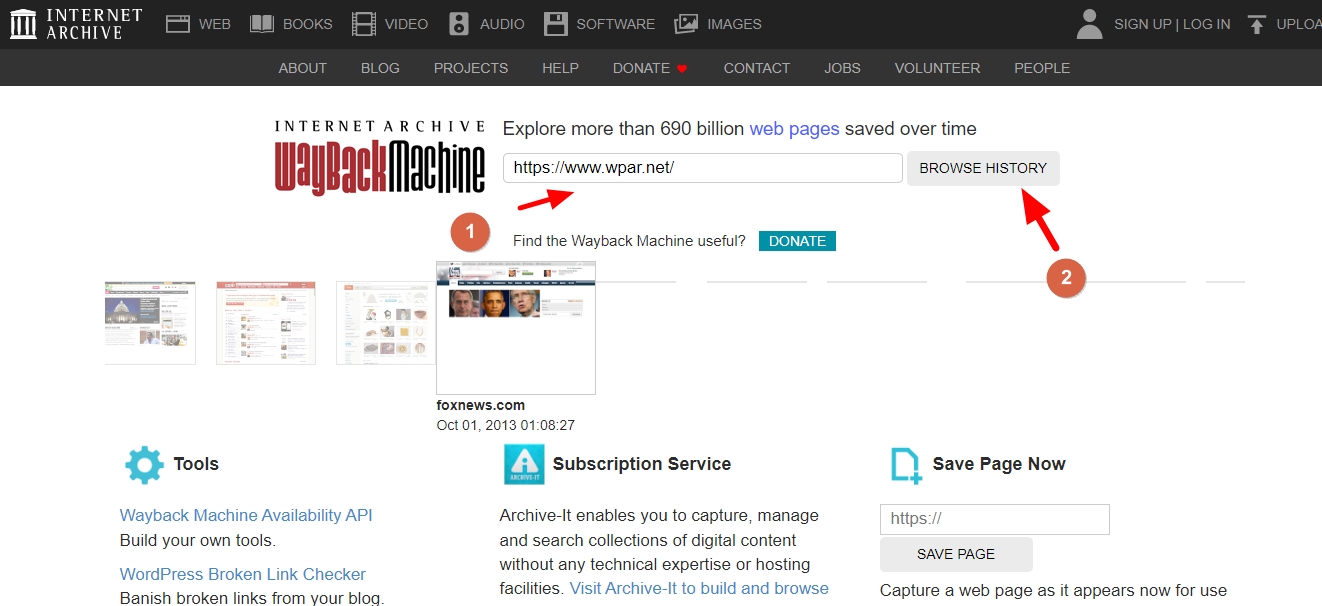Click the upload arrow icon
Screen dimensions: 1322x606
tap(1257, 24)
